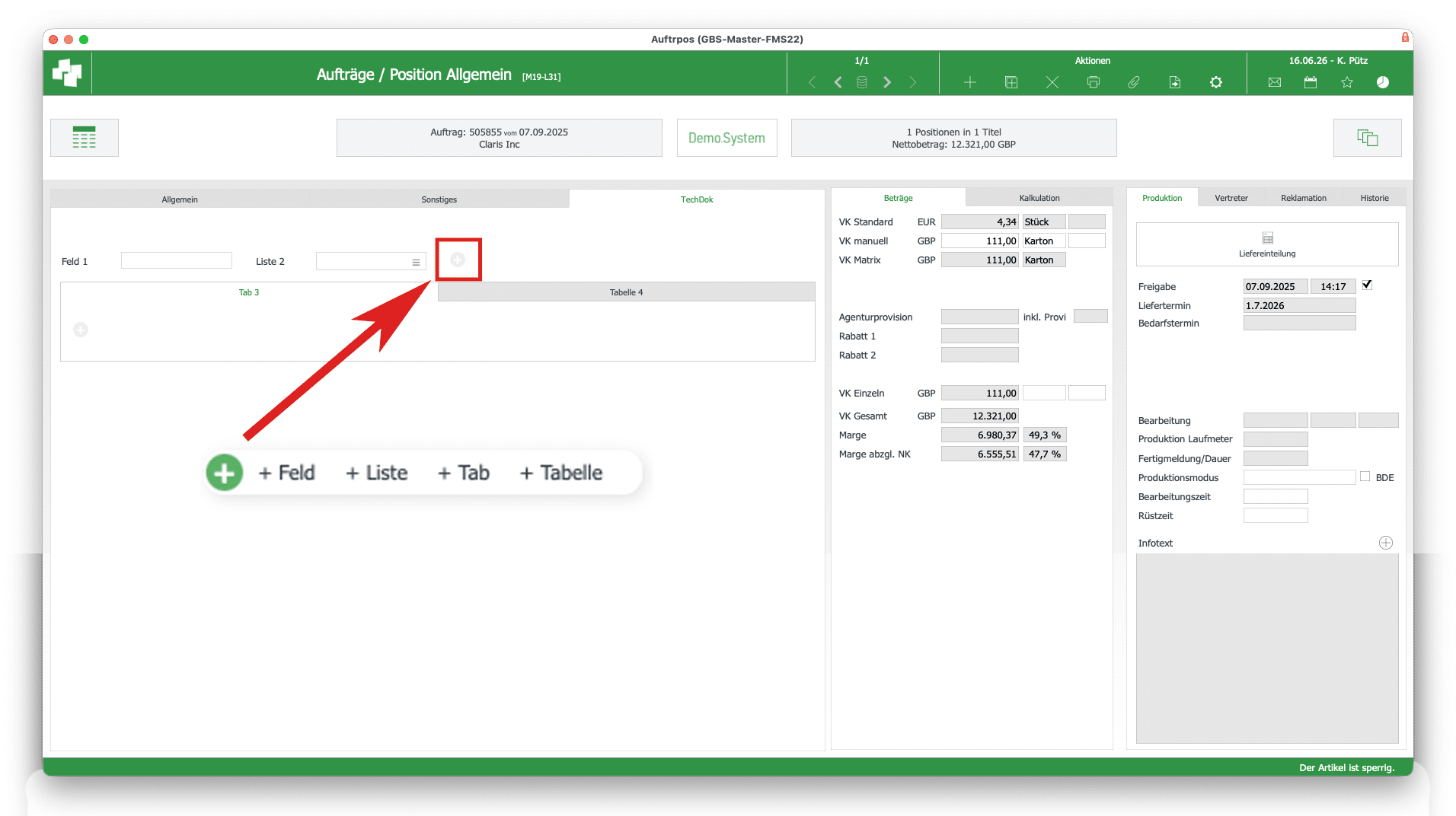Click the envelope mail icon
This screenshot has height=816, width=1456.
click(x=1274, y=82)
